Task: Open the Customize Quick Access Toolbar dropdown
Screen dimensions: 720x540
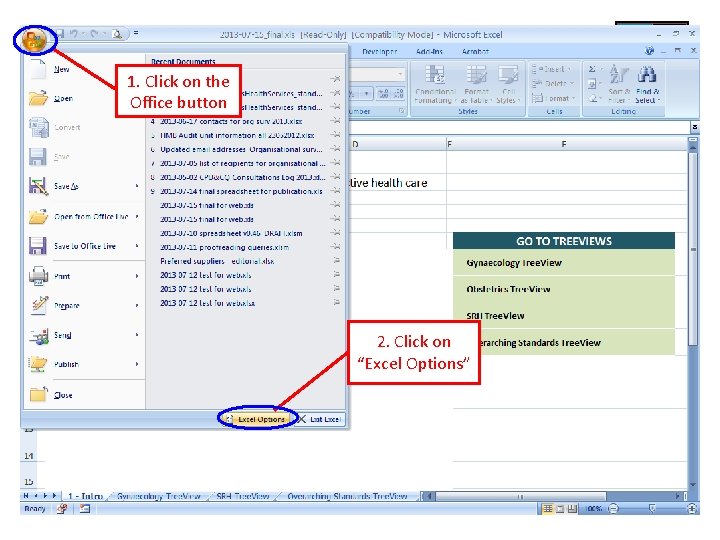Action: (136, 34)
